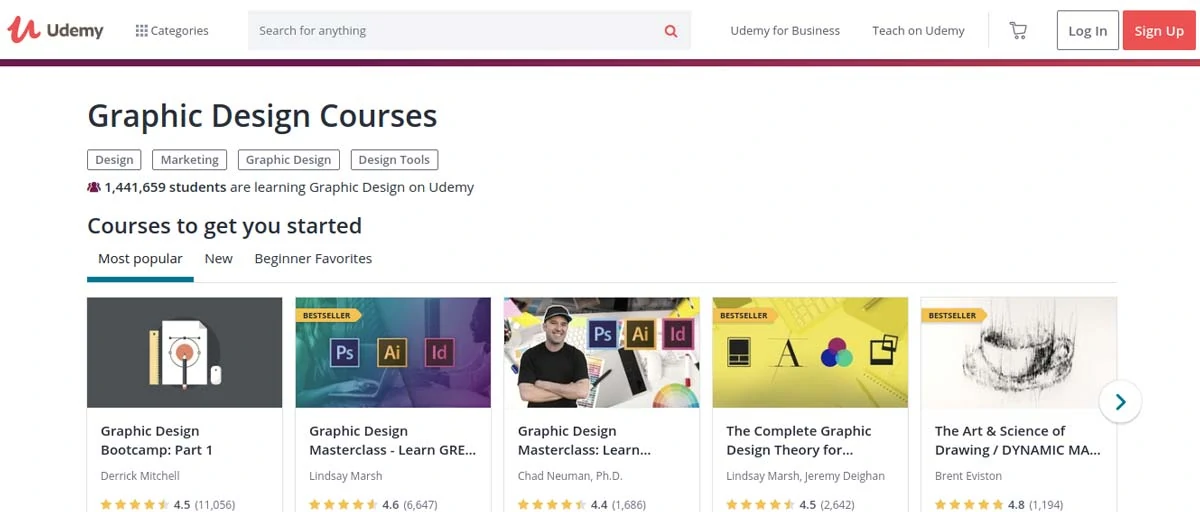Click Bestseller badge on Drawing course
This screenshot has width=1200, height=512.
point(953,316)
